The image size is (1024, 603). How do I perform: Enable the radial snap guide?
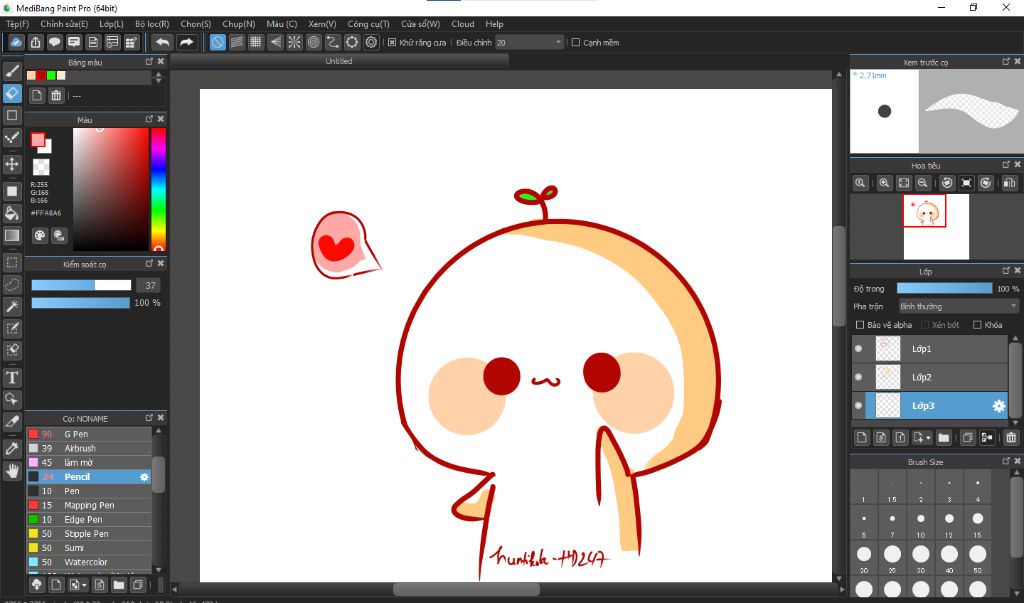295,42
